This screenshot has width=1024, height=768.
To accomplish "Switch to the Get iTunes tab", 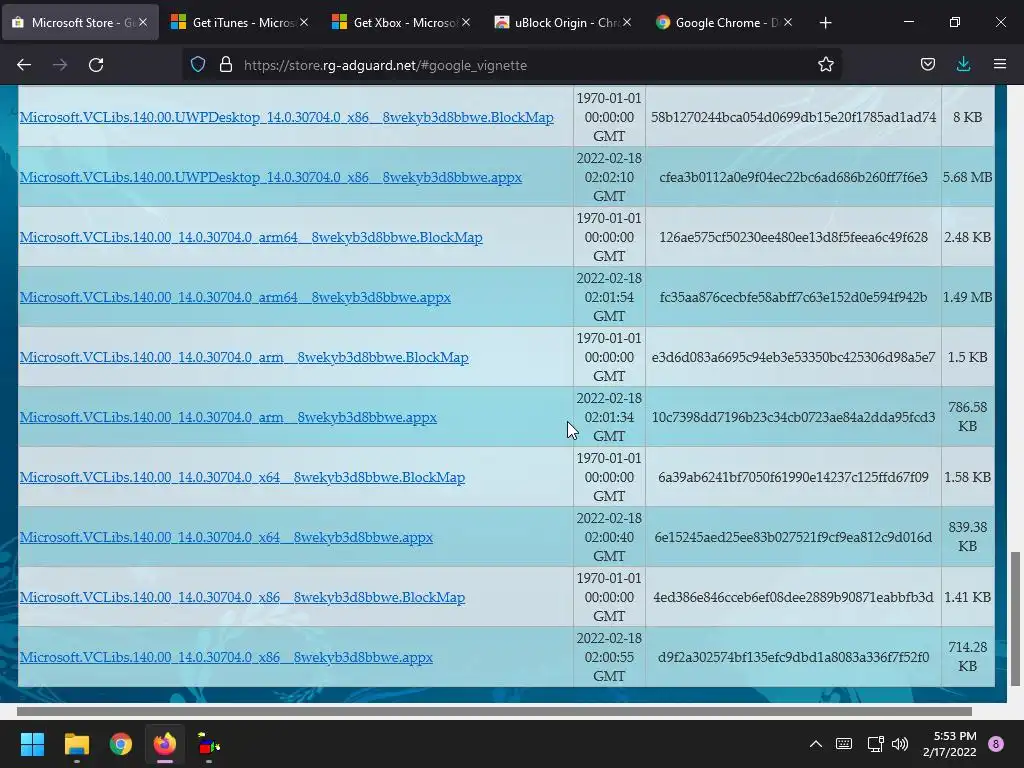I will (x=240, y=22).
